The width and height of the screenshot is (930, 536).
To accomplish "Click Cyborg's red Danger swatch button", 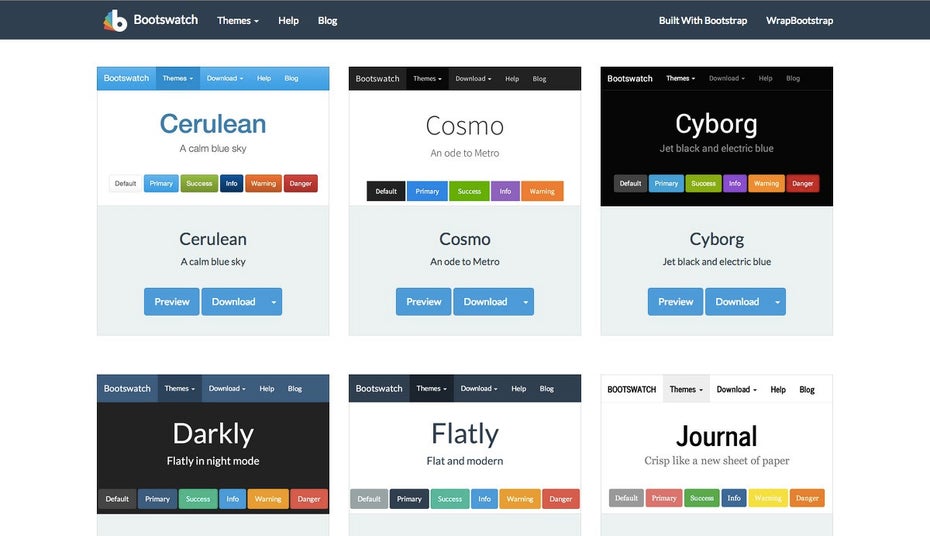I will [802, 183].
